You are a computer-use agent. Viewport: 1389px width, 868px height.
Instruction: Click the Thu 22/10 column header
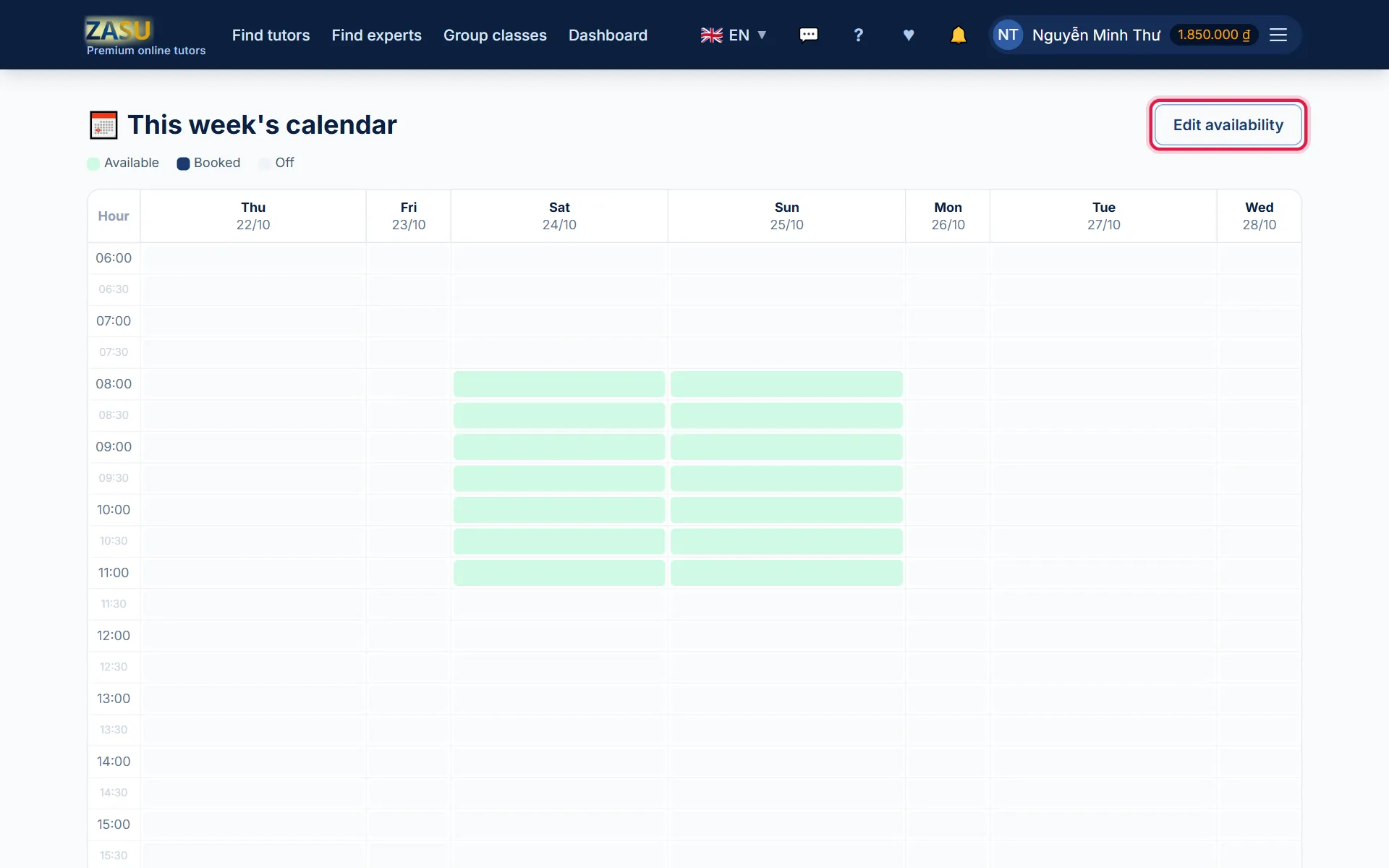(x=253, y=216)
